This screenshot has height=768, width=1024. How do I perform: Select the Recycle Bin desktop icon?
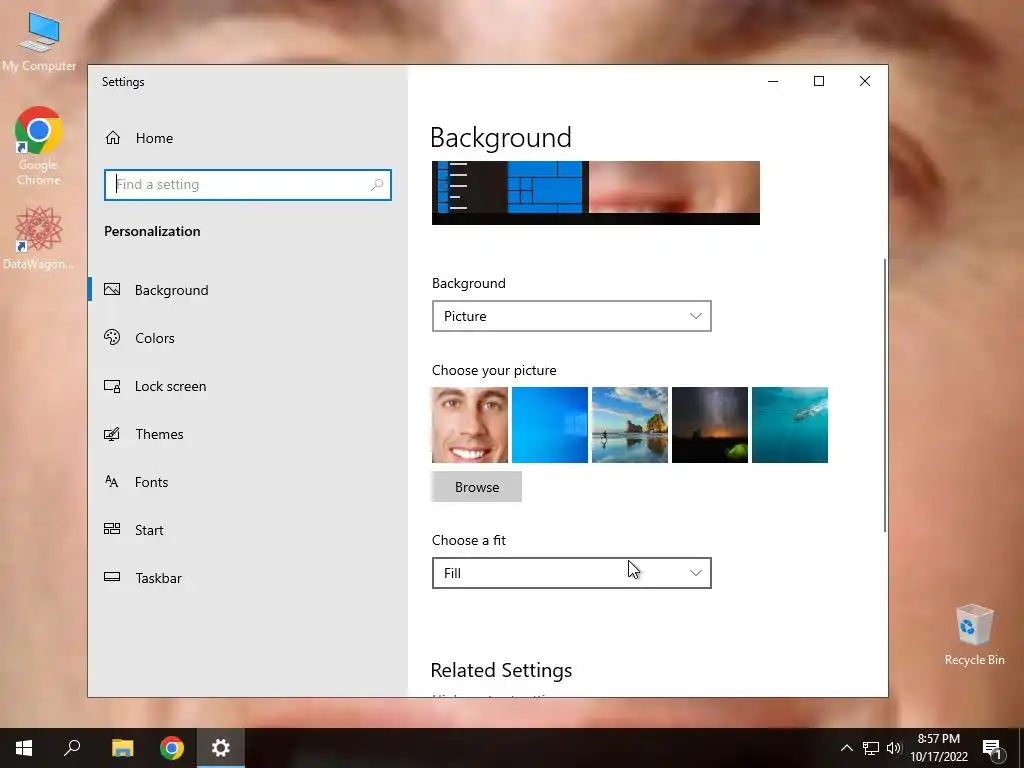(974, 635)
